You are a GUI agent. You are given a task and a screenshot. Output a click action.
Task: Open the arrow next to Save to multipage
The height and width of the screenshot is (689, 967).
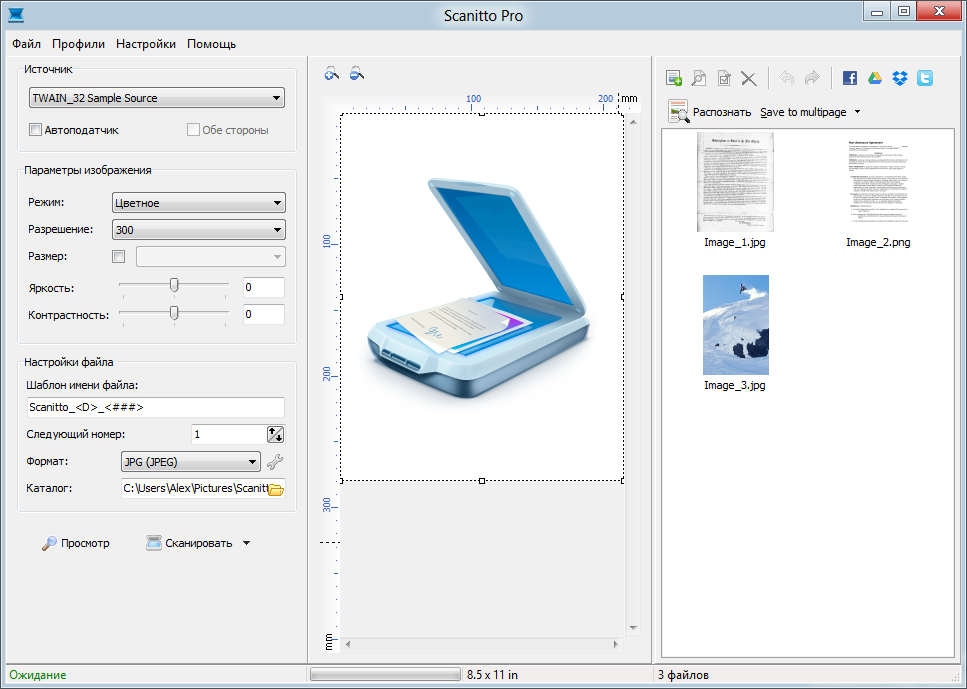pos(857,112)
